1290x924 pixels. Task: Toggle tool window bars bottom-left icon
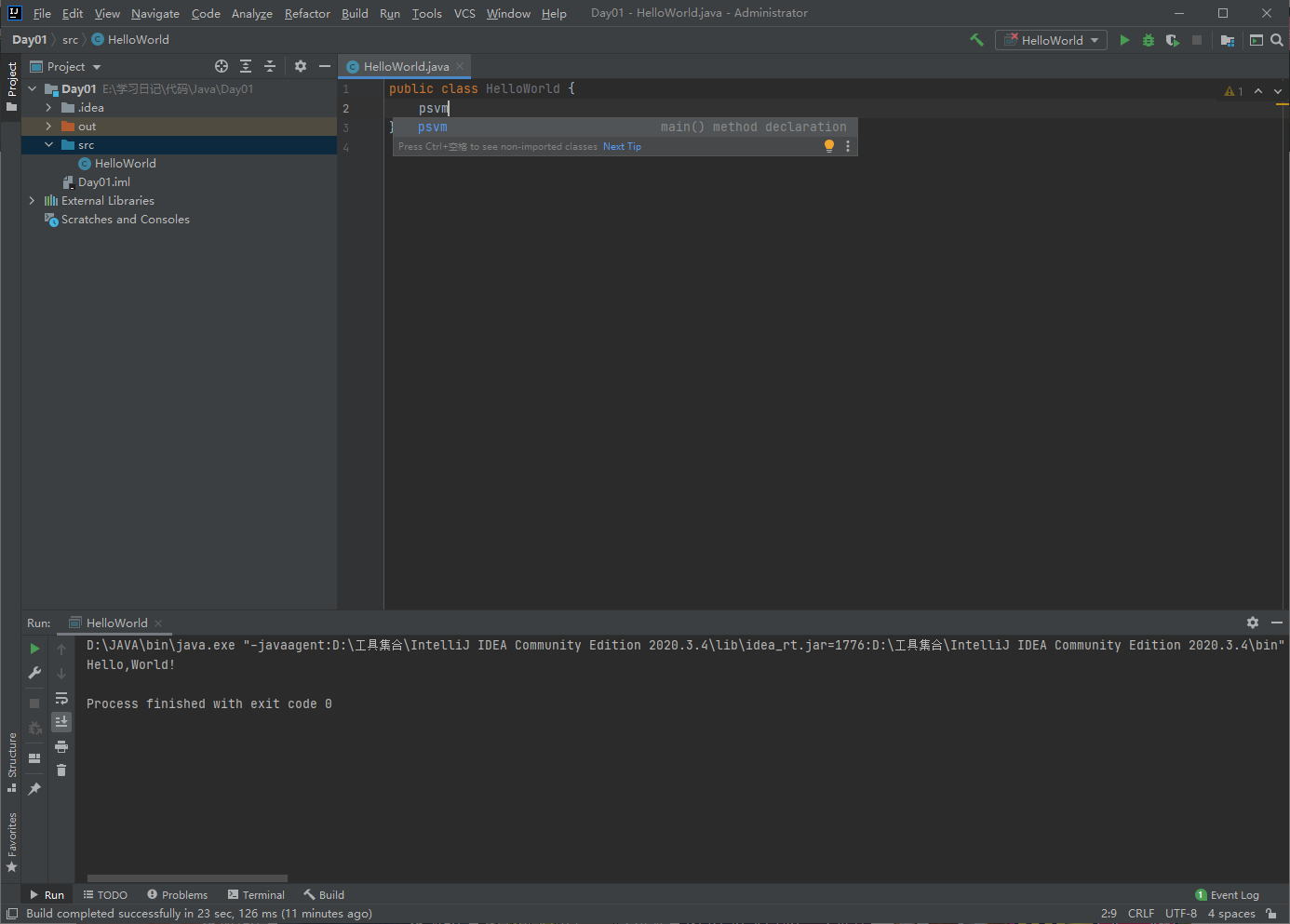pyautogui.click(x=12, y=914)
